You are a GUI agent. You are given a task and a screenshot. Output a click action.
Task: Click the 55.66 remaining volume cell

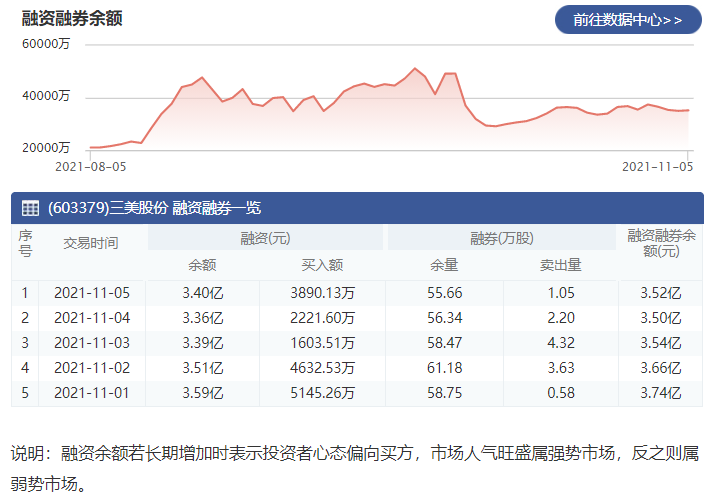tap(445, 293)
